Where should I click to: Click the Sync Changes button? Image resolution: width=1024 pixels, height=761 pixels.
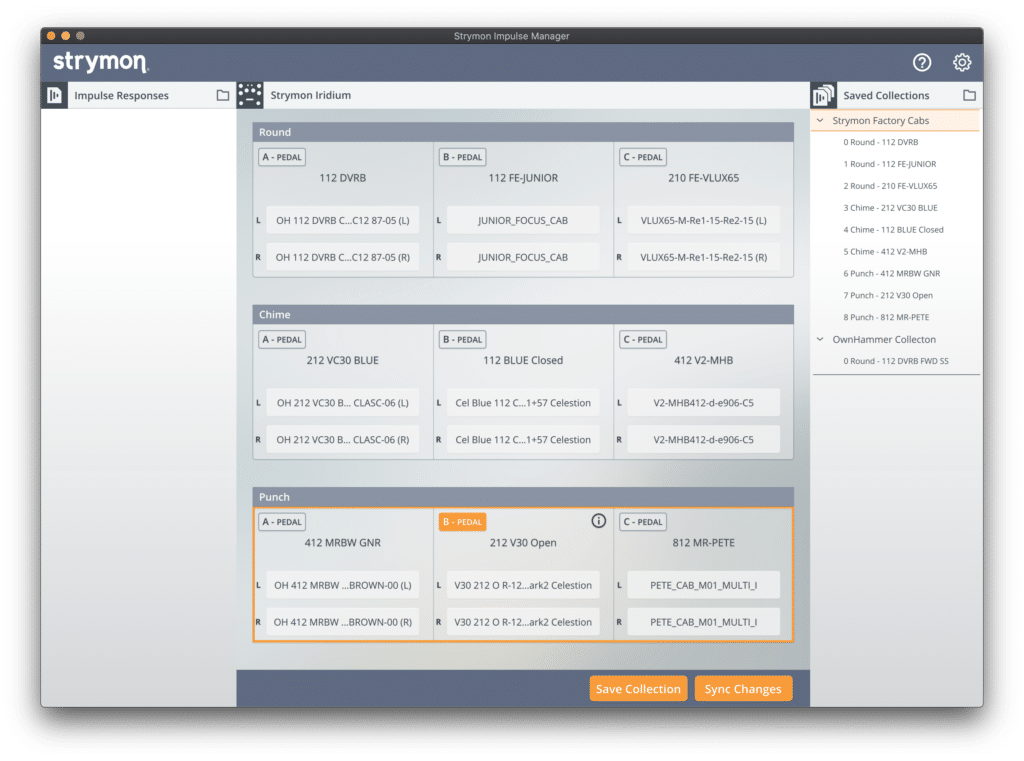click(x=743, y=688)
